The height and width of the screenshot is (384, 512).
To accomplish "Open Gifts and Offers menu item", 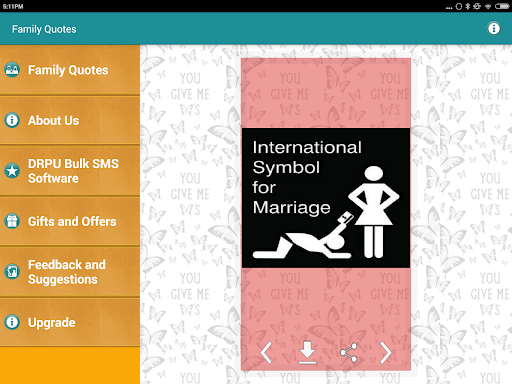I will [x=70, y=221].
